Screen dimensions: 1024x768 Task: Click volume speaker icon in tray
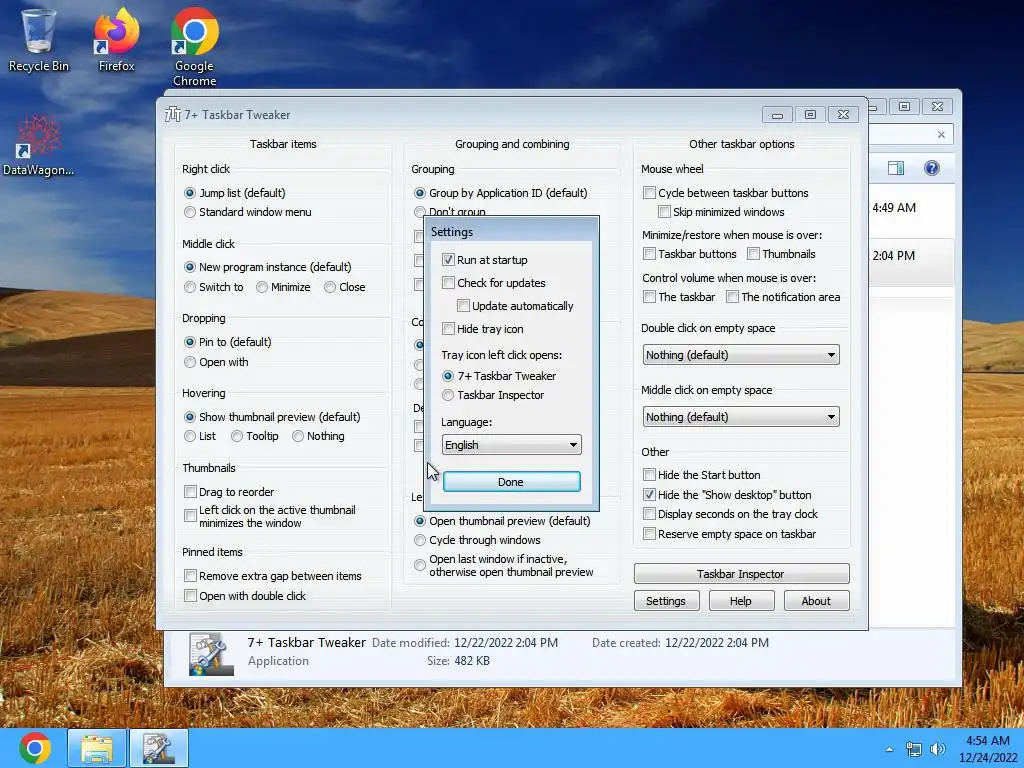point(938,749)
